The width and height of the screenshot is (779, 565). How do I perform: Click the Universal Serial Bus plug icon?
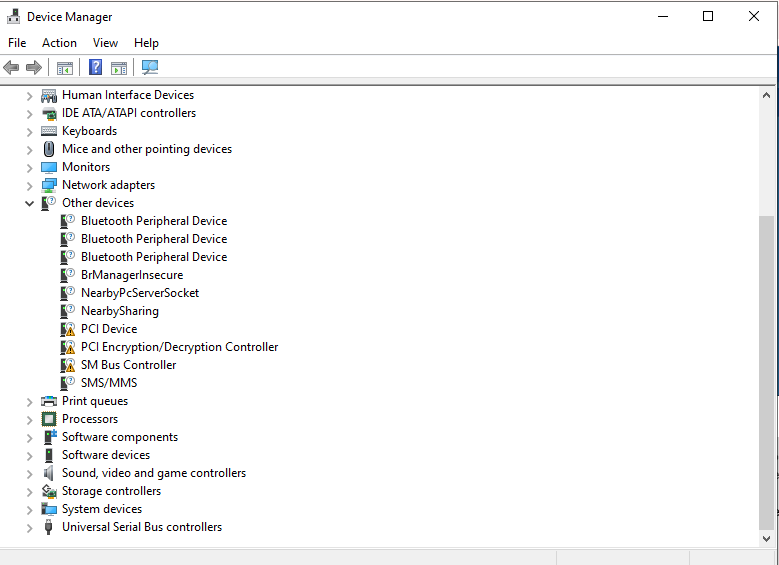pos(48,527)
